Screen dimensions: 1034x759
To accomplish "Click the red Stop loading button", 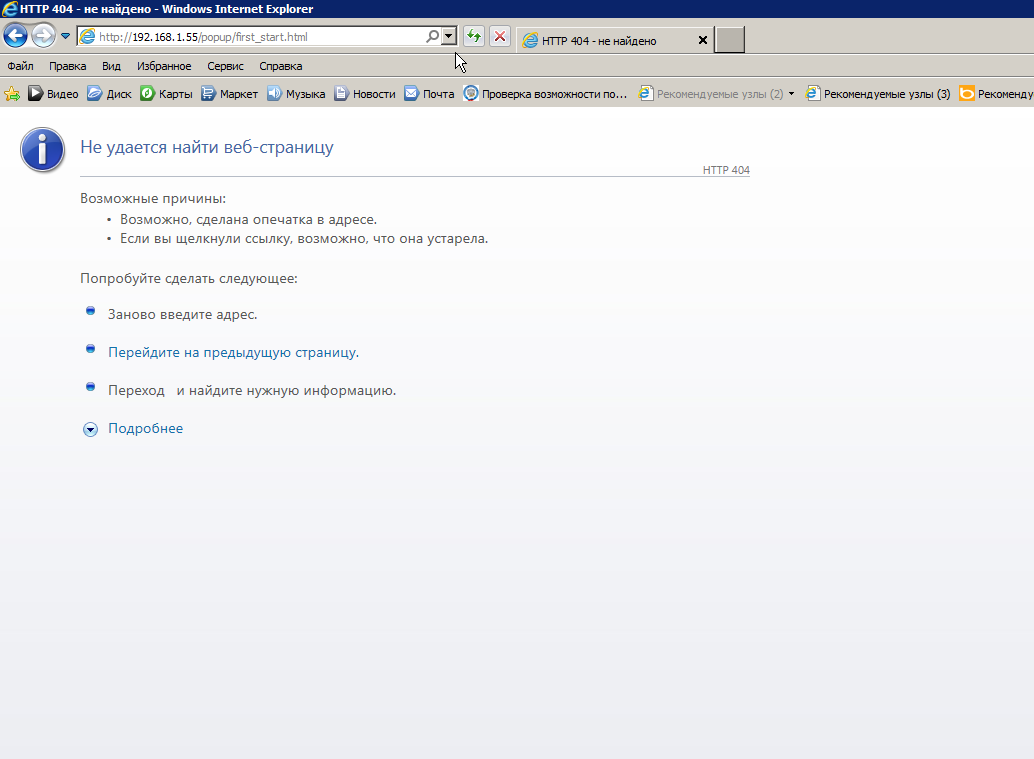I will tap(500, 36).
